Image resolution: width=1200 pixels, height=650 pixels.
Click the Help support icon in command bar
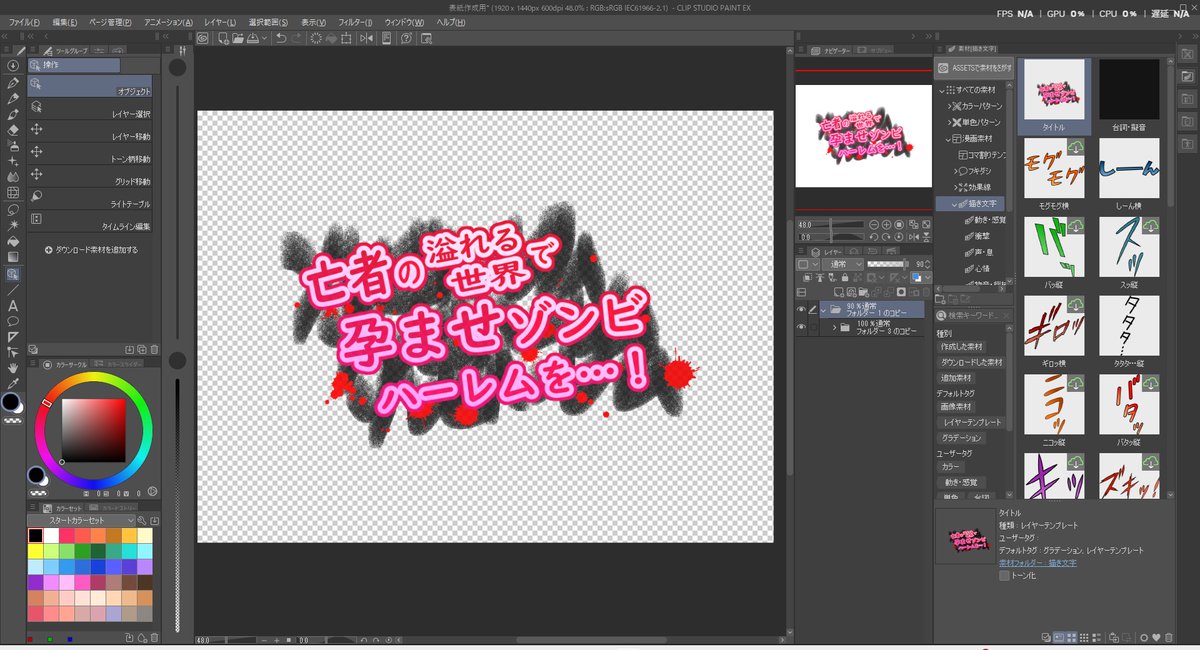[x=406, y=38]
